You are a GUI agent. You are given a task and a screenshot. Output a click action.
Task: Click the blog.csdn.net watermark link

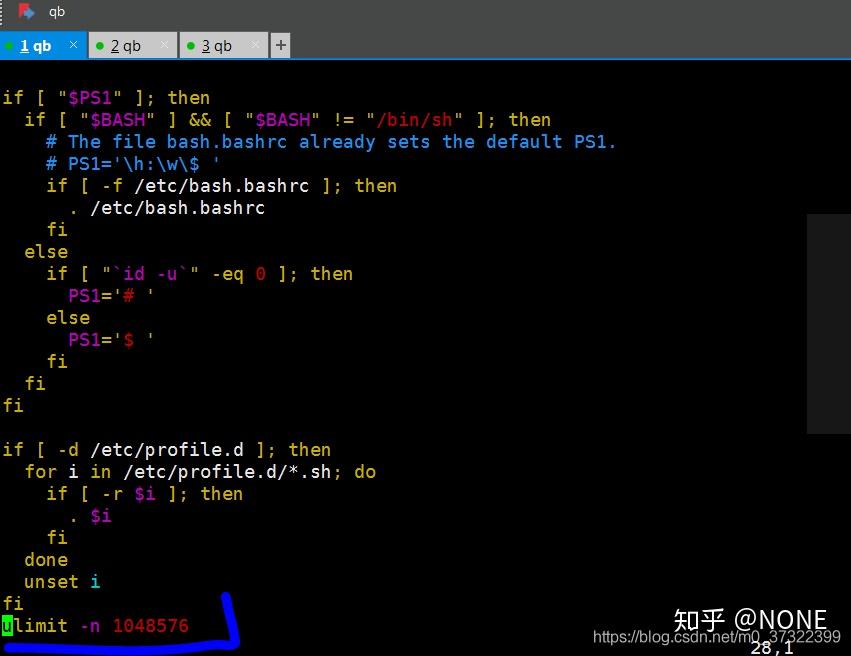tap(716, 636)
